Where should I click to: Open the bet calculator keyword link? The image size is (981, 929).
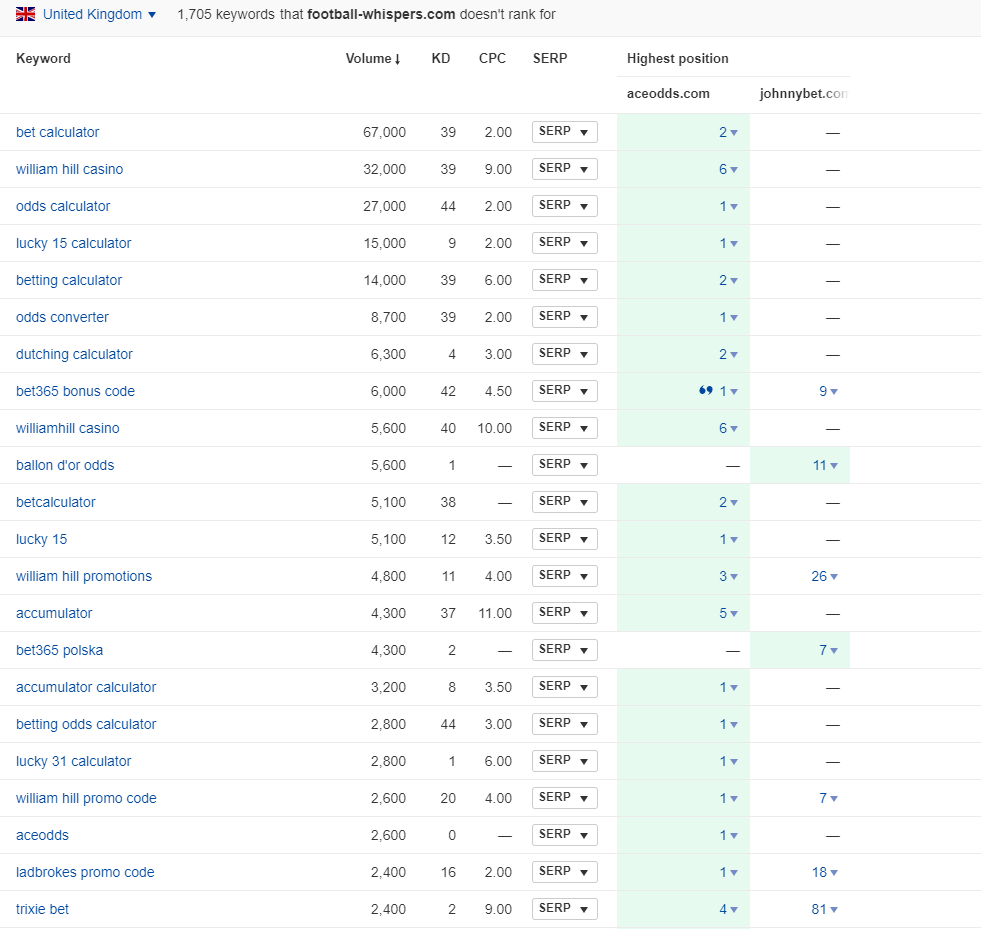coord(58,132)
